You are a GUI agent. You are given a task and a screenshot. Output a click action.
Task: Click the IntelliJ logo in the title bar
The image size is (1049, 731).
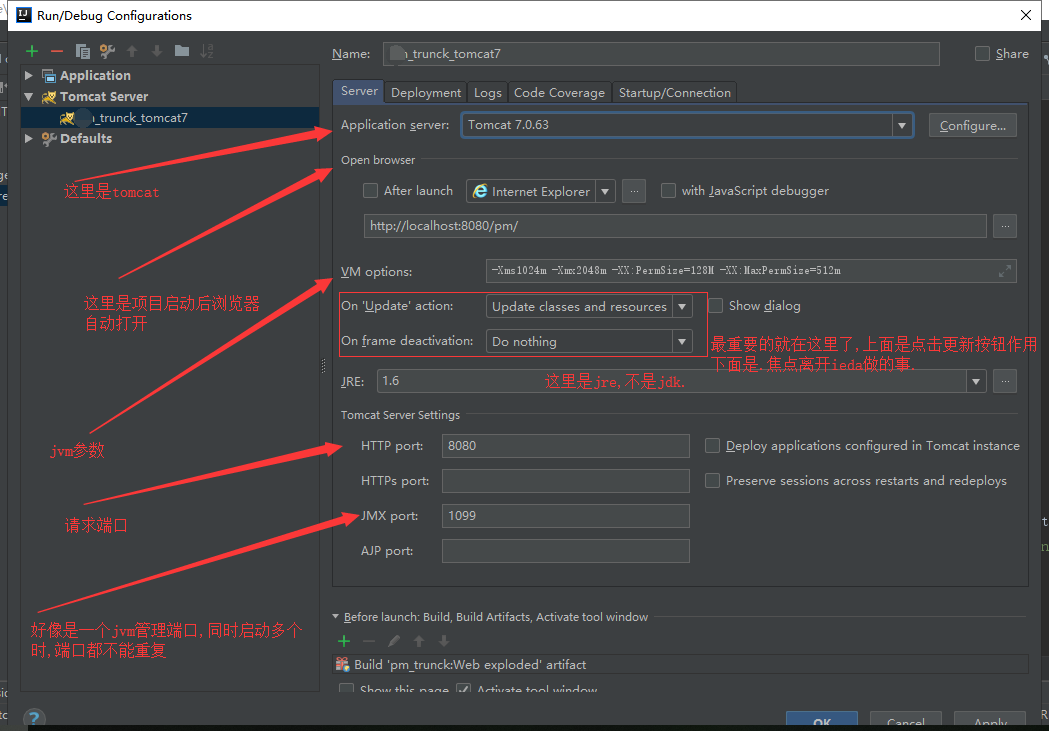23,15
